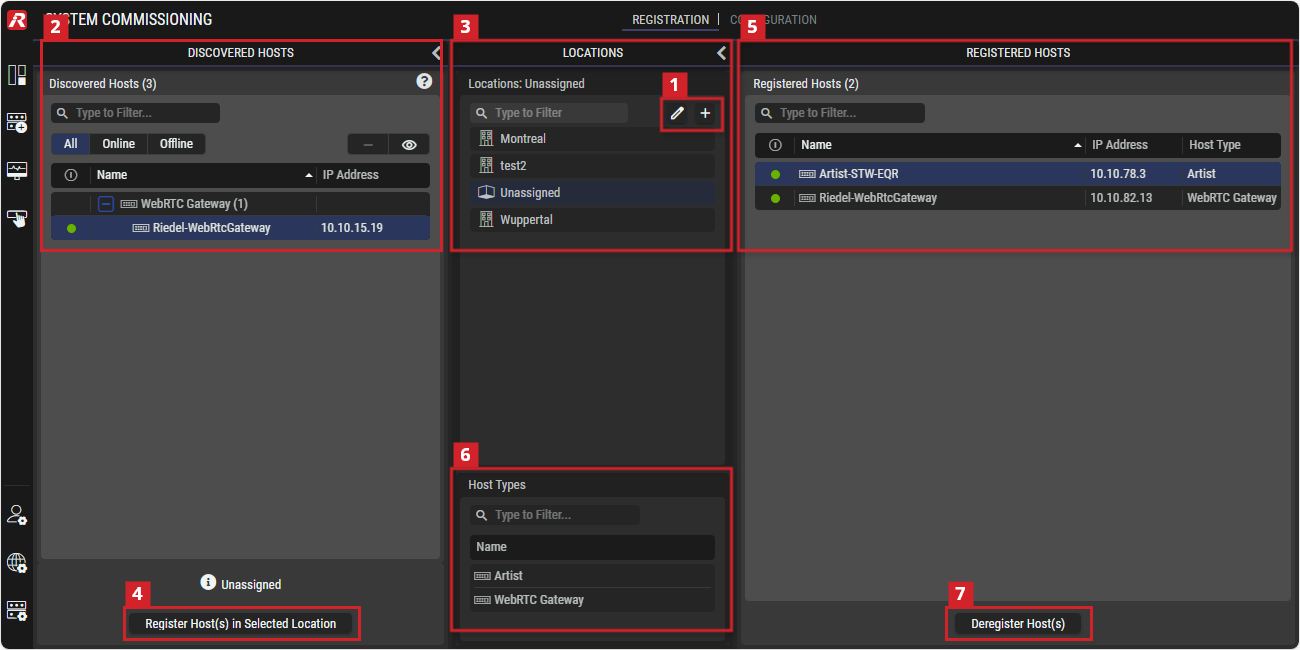Click the Wuppertal location building icon
The image size is (1300, 650).
pyautogui.click(x=487, y=219)
